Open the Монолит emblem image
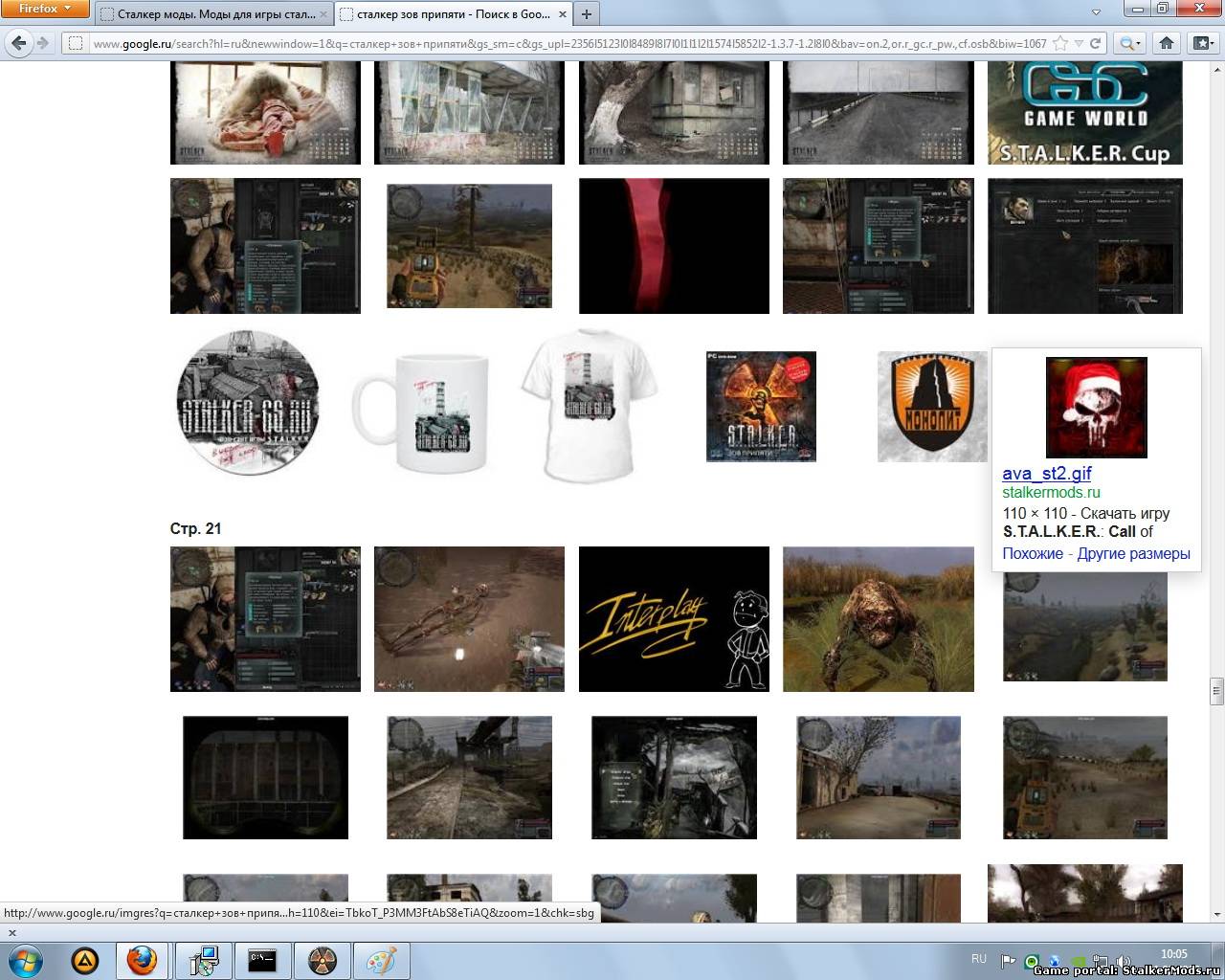This screenshot has width=1225, height=980. pyautogui.click(x=932, y=407)
